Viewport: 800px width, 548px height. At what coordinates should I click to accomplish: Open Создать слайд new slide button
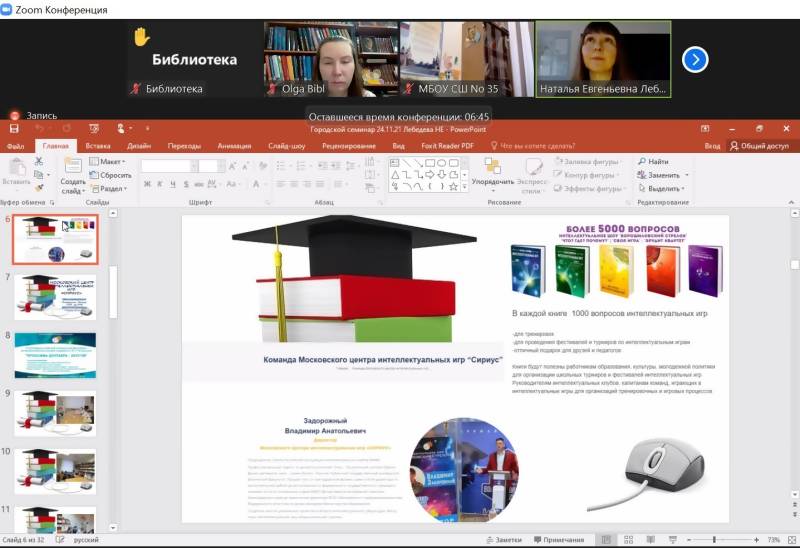[72, 172]
